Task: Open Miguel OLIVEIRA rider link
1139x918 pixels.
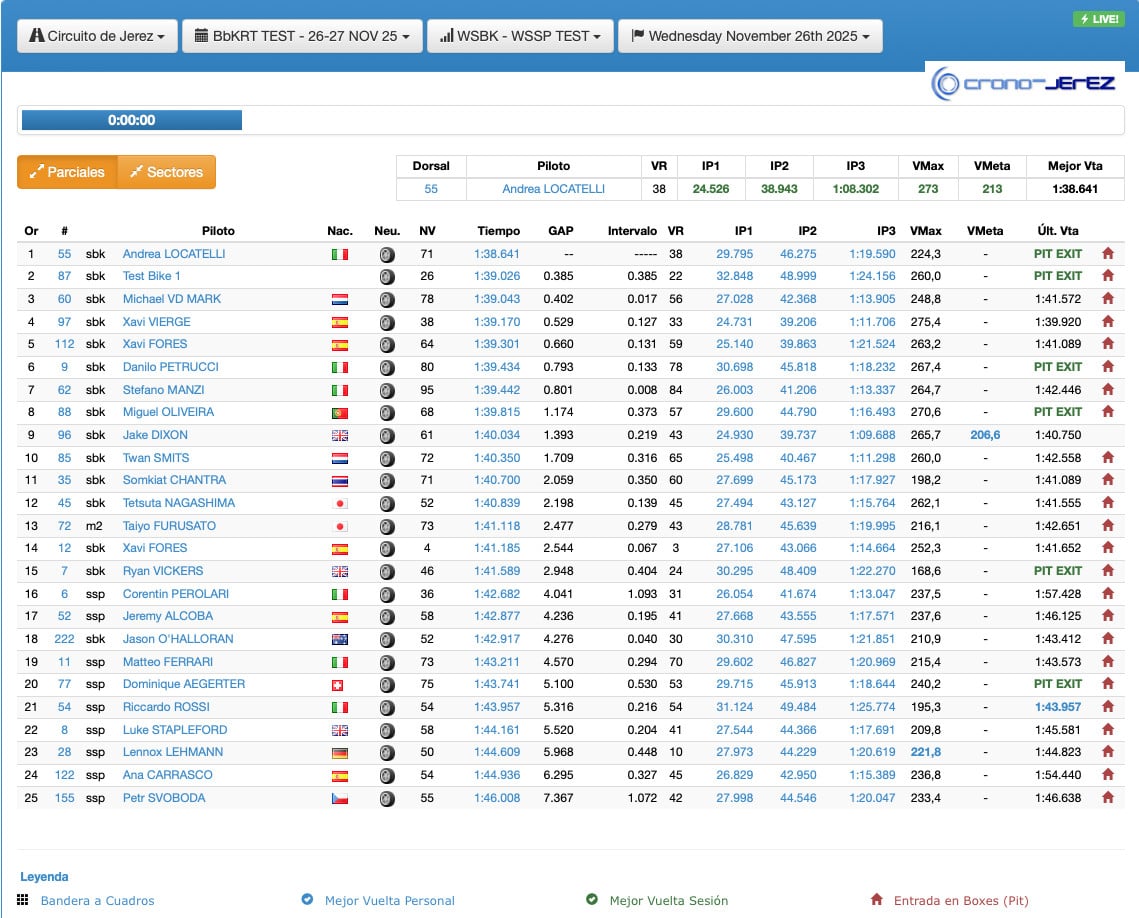Action: click(x=168, y=412)
